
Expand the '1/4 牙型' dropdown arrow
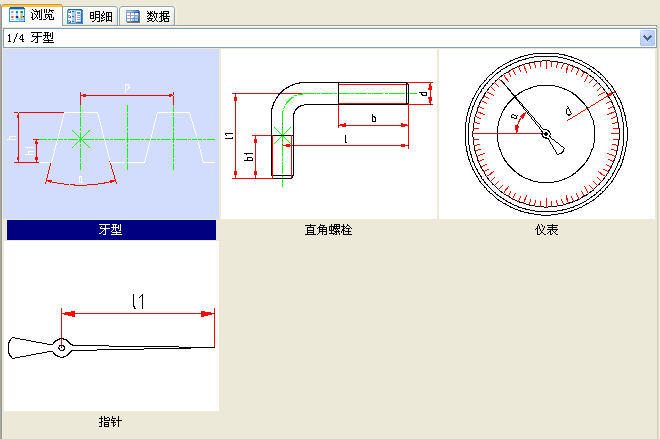tap(647, 38)
